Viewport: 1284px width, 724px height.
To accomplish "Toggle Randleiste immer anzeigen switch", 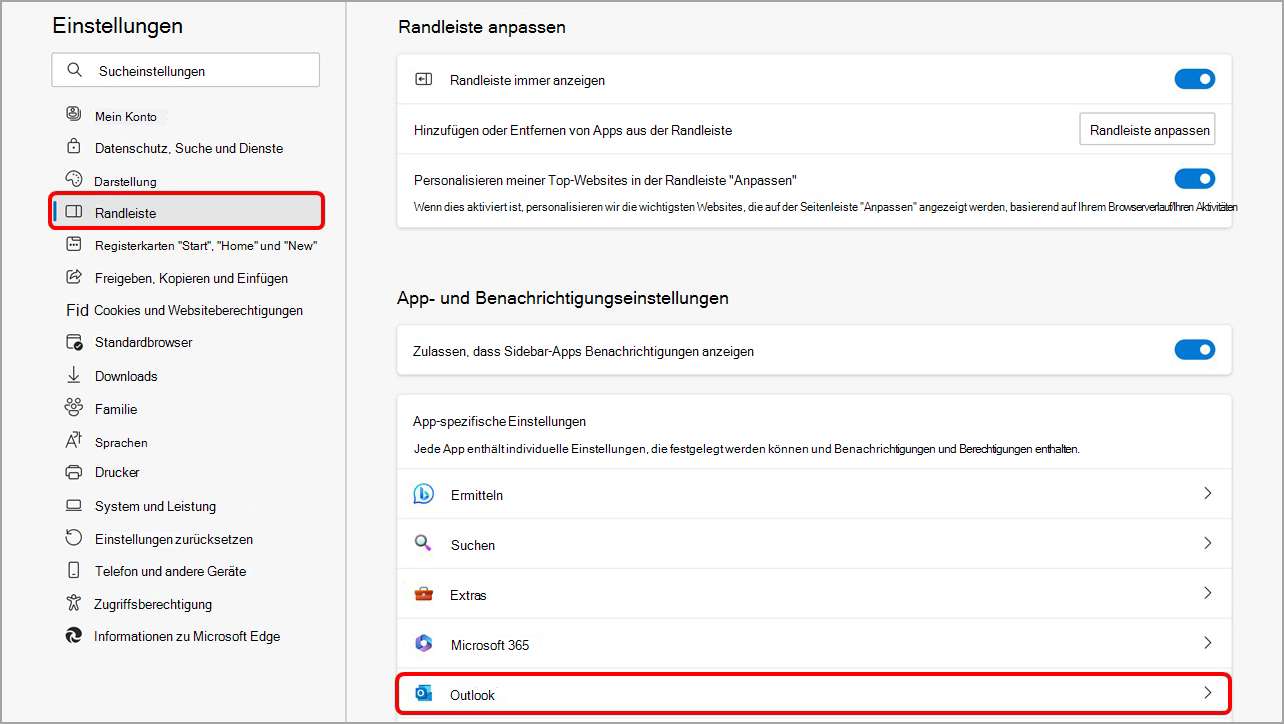I will [1195, 79].
